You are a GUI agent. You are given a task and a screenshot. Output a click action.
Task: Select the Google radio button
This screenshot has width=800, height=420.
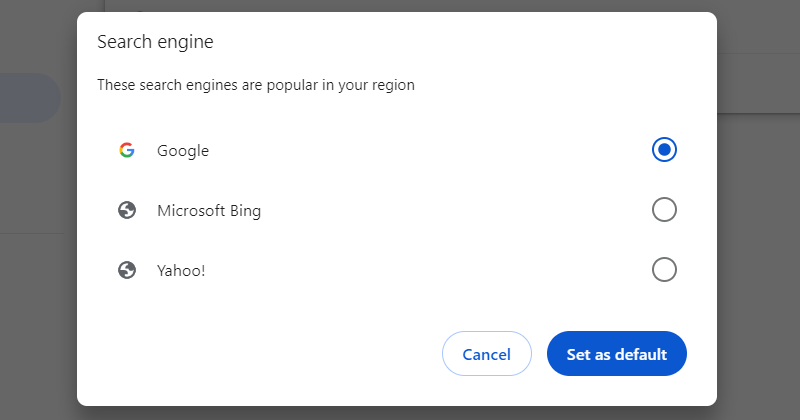pos(664,150)
